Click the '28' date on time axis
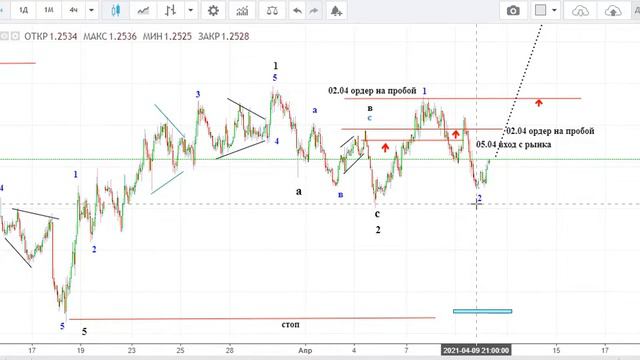The height and width of the screenshot is (360, 640). (230, 350)
